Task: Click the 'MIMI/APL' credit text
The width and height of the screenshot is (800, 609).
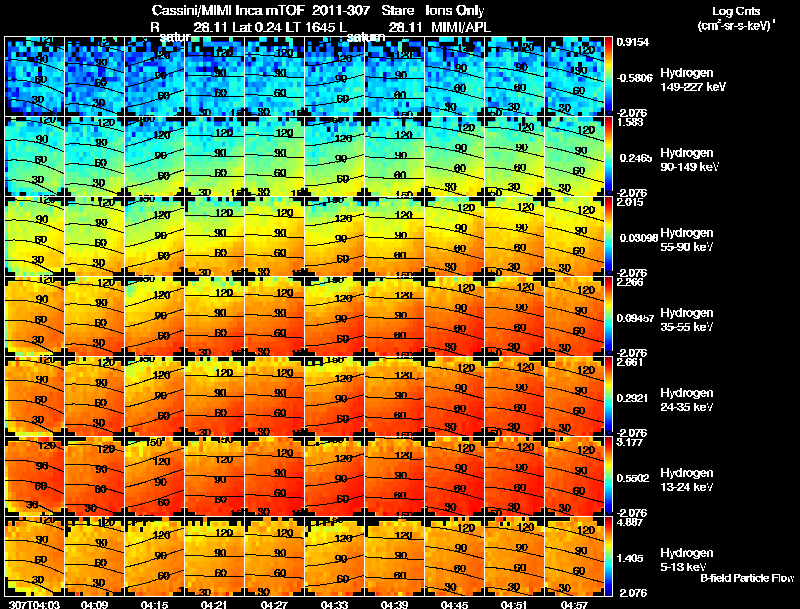Action: point(461,27)
